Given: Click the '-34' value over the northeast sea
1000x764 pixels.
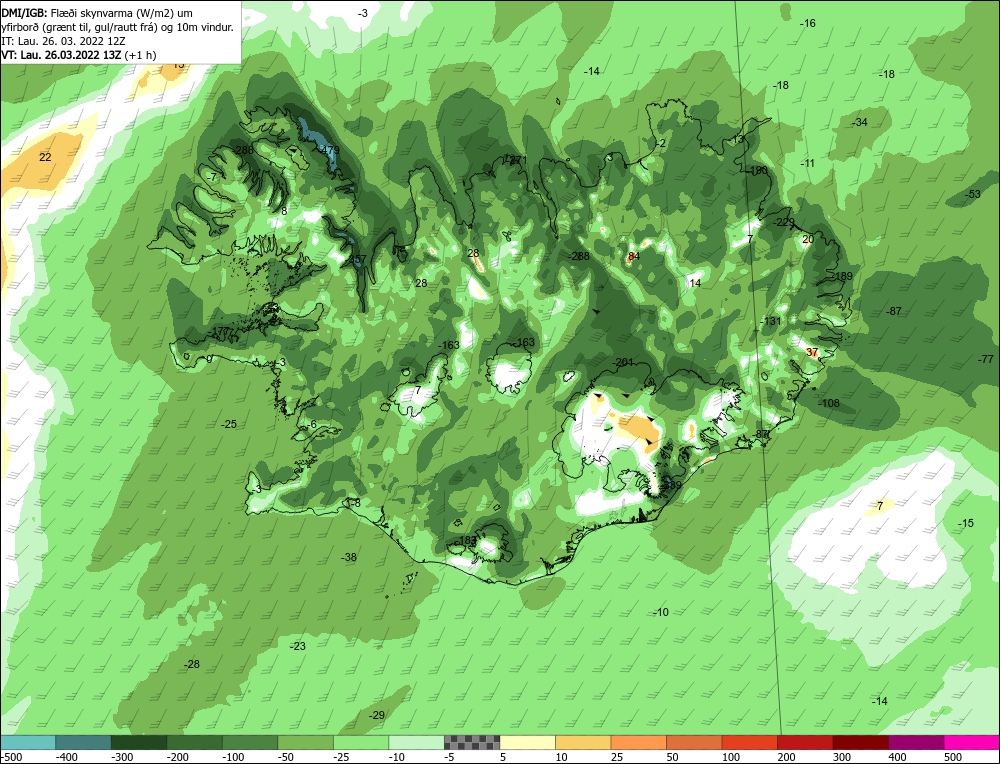Looking at the screenshot, I should coord(860,122).
